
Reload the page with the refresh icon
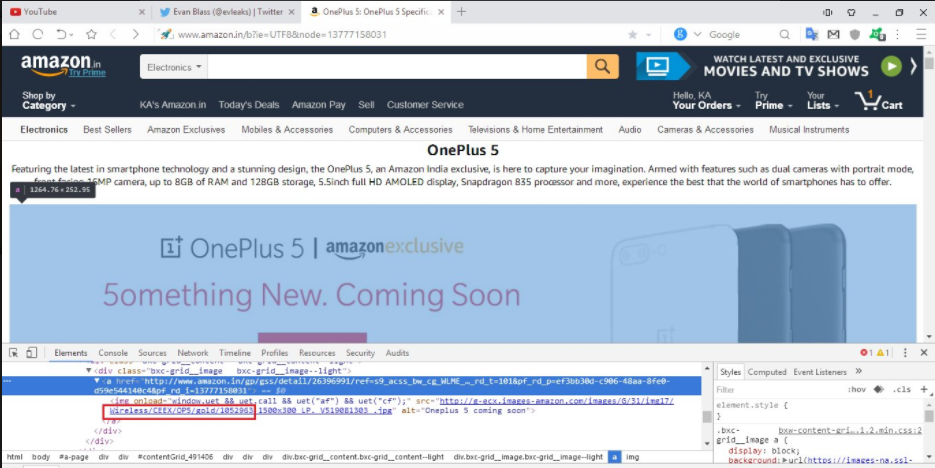pyautogui.click(x=38, y=35)
